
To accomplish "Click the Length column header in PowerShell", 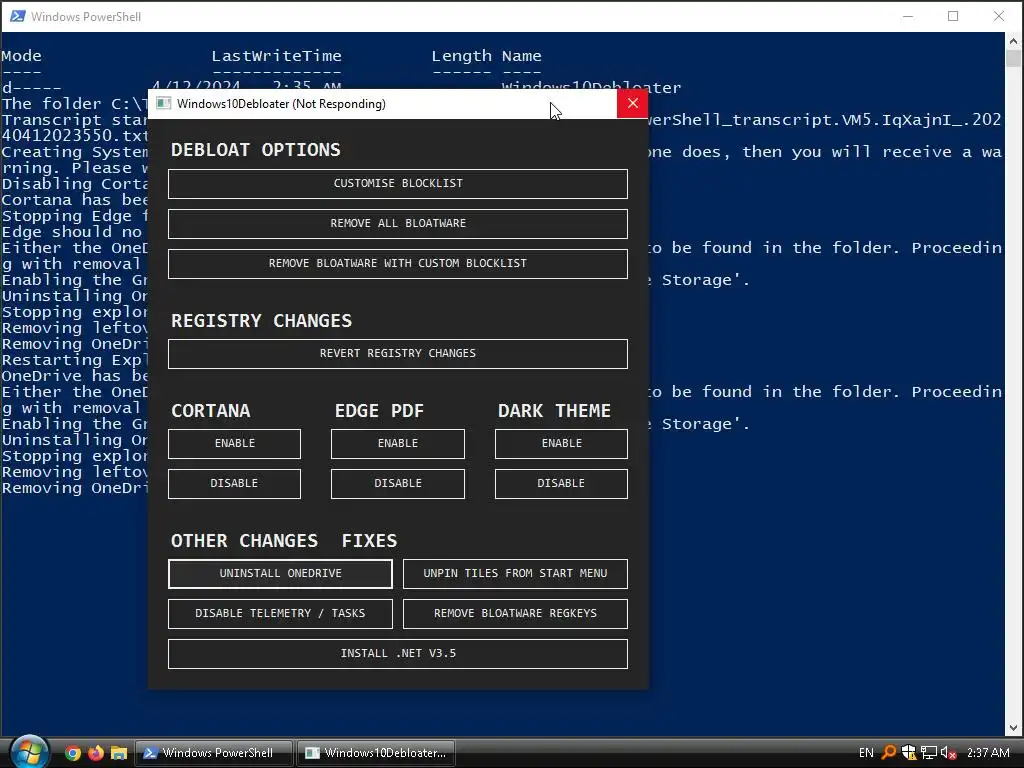I will (461, 57).
